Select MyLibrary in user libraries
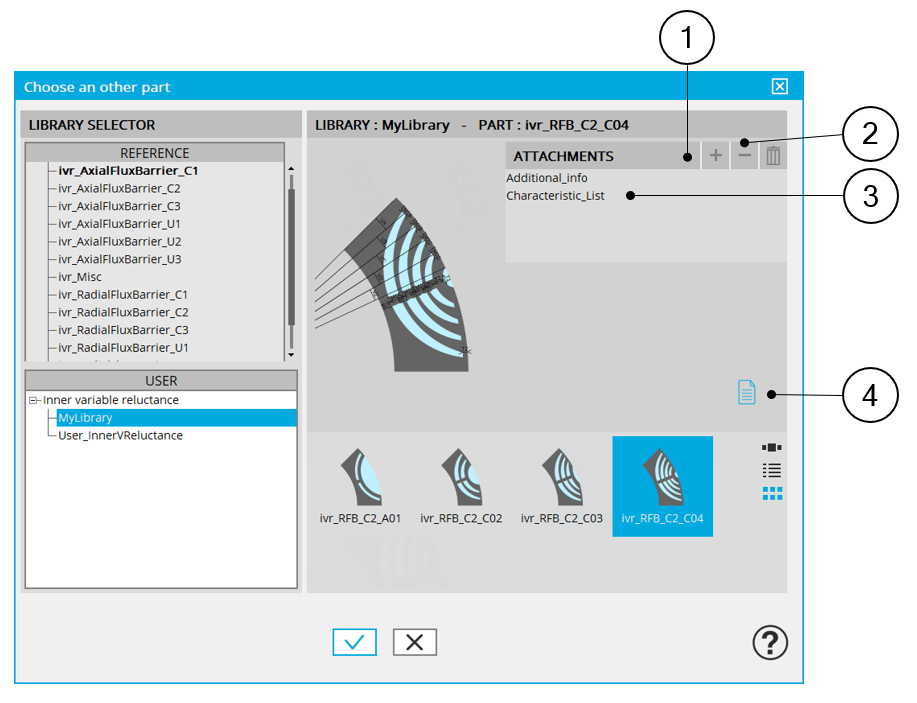The width and height of the screenshot is (917, 703). tap(85, 418)
